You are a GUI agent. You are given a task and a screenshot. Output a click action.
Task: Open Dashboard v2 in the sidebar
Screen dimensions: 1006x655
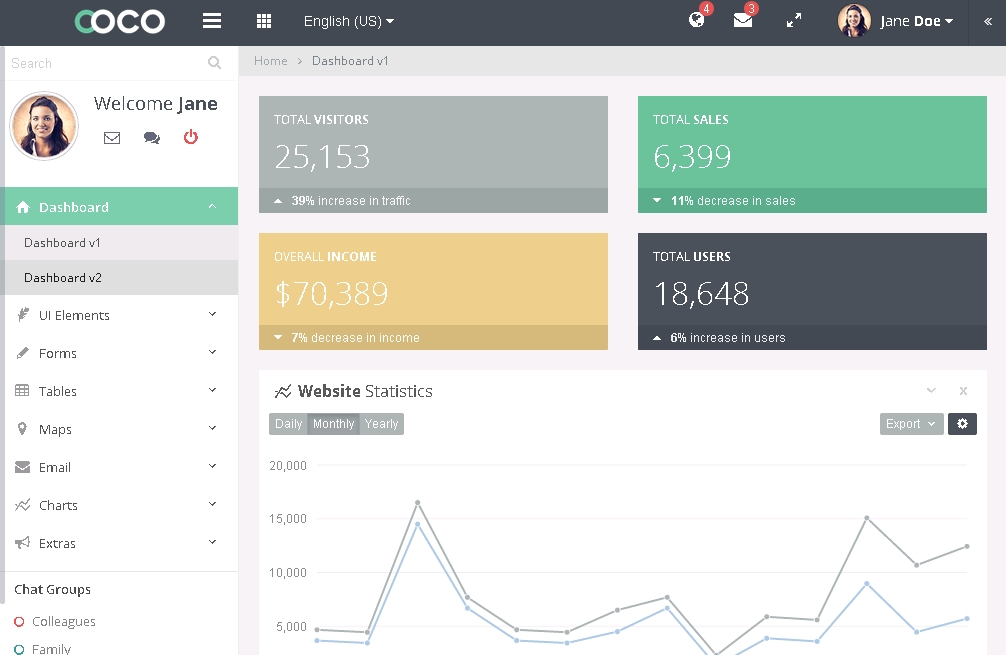tap(63, 278)
